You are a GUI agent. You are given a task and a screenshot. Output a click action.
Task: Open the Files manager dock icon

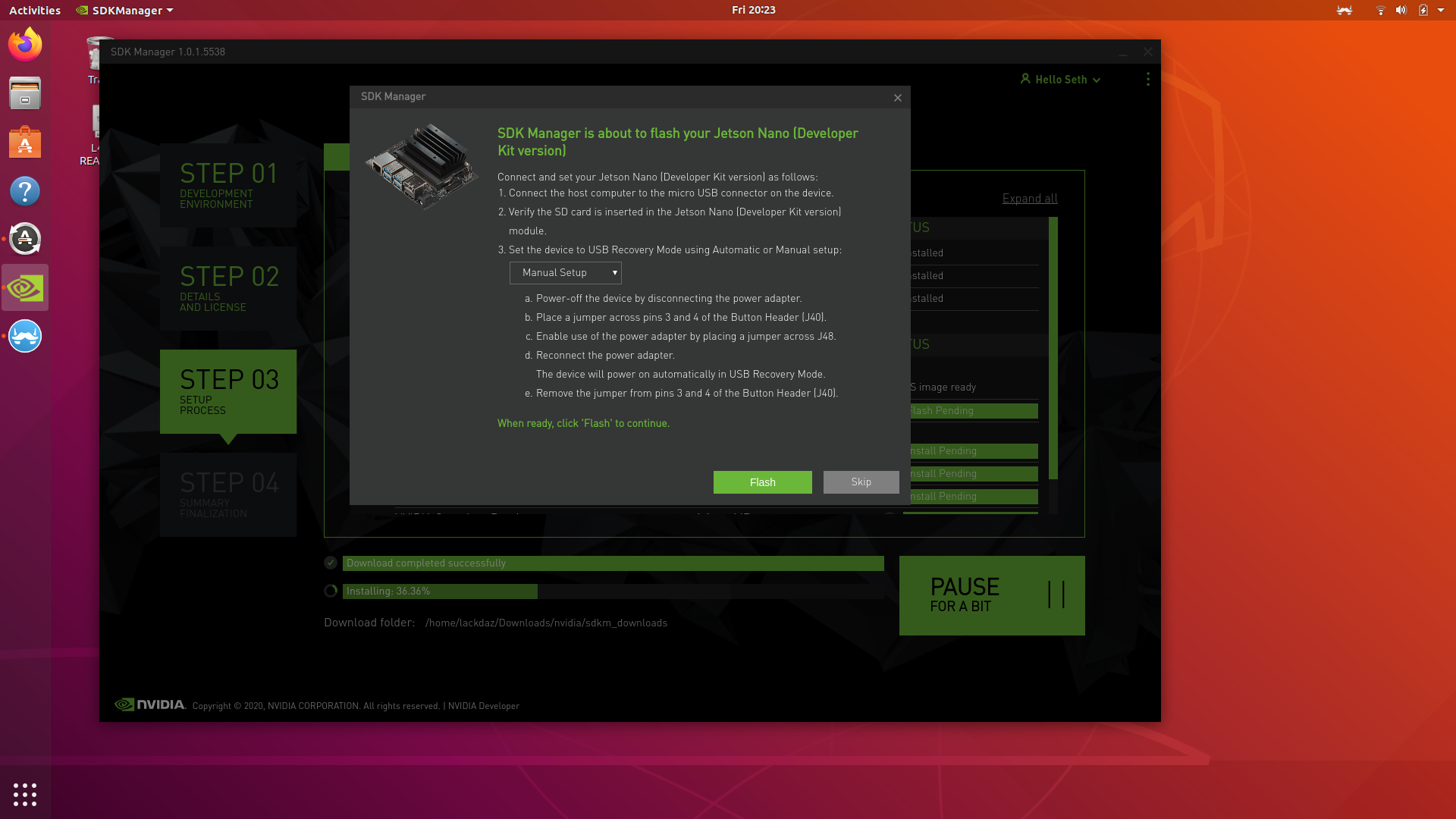pyautogui.click(x=25, y=93)
